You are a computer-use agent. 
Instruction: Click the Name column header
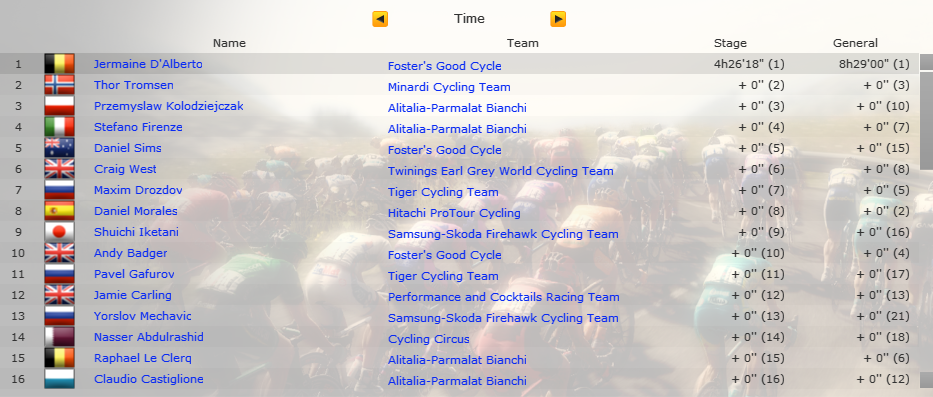pyautogui.click(x=229, y=43)
